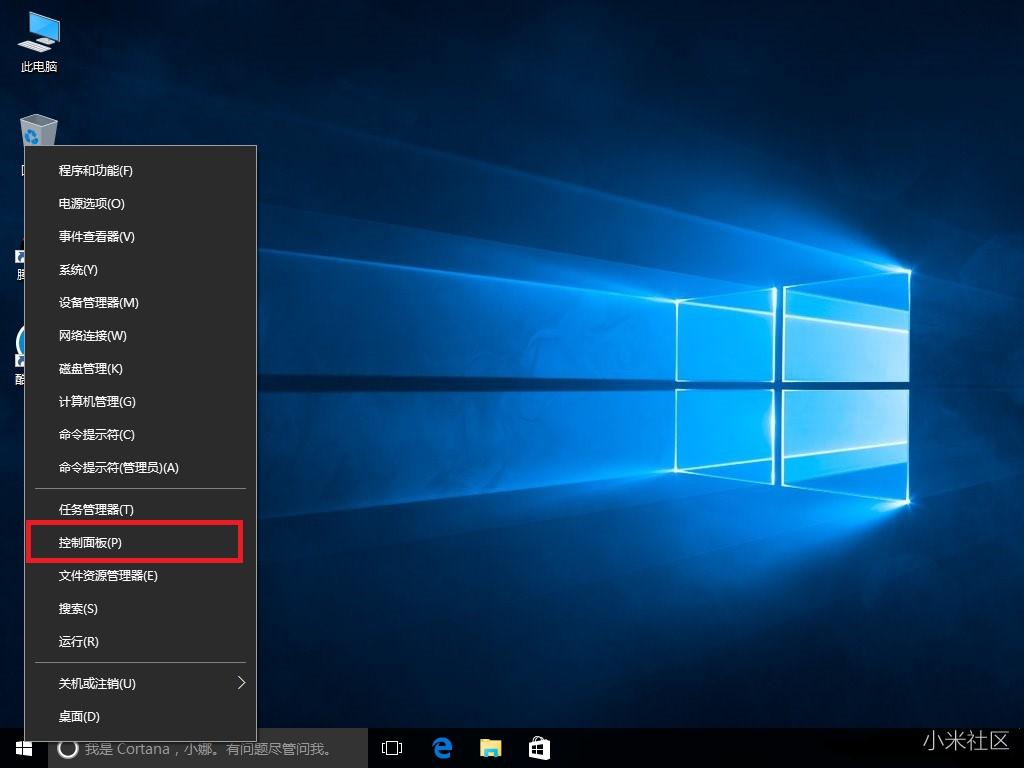Click the Cortana circle icon
The width and height of the screenshot is (1024, 768).
[x=68, y=748]
